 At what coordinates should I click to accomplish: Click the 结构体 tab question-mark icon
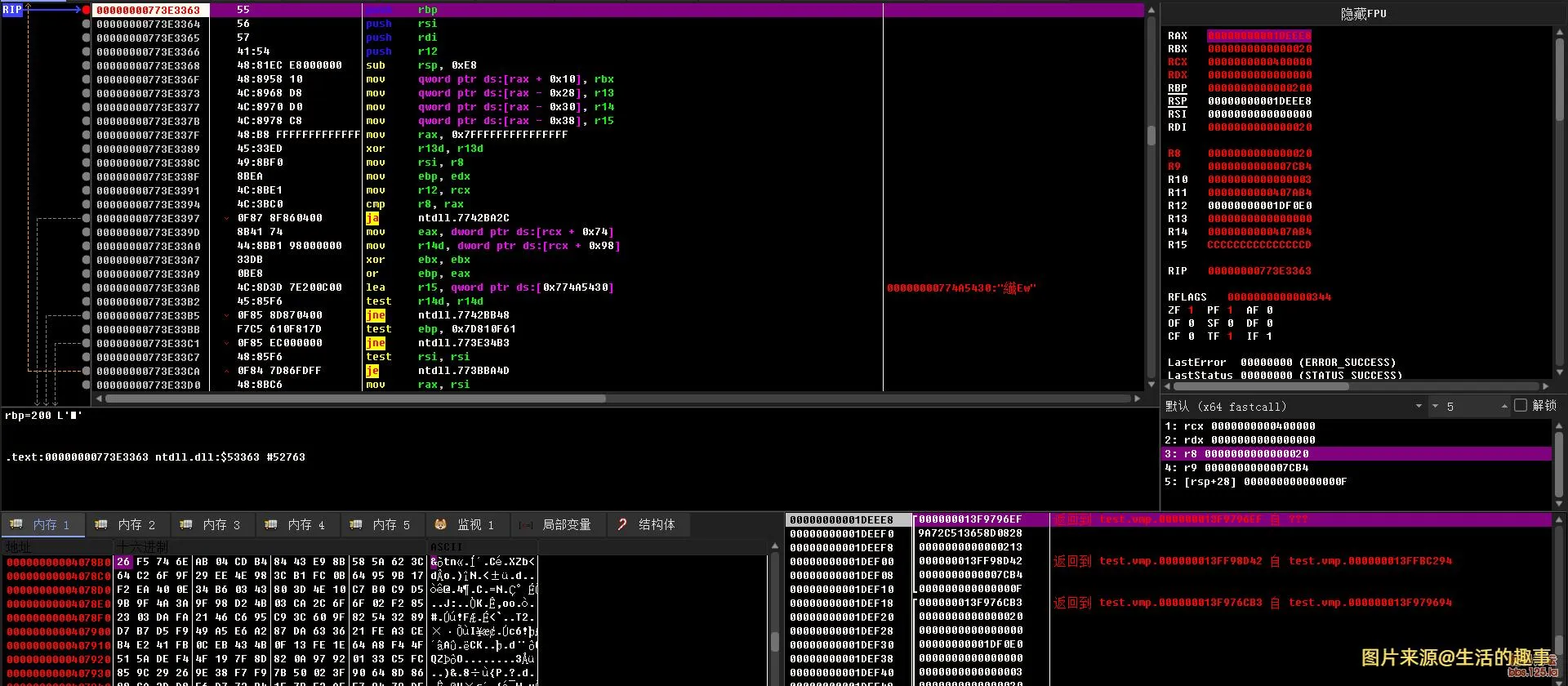point(622,524)
